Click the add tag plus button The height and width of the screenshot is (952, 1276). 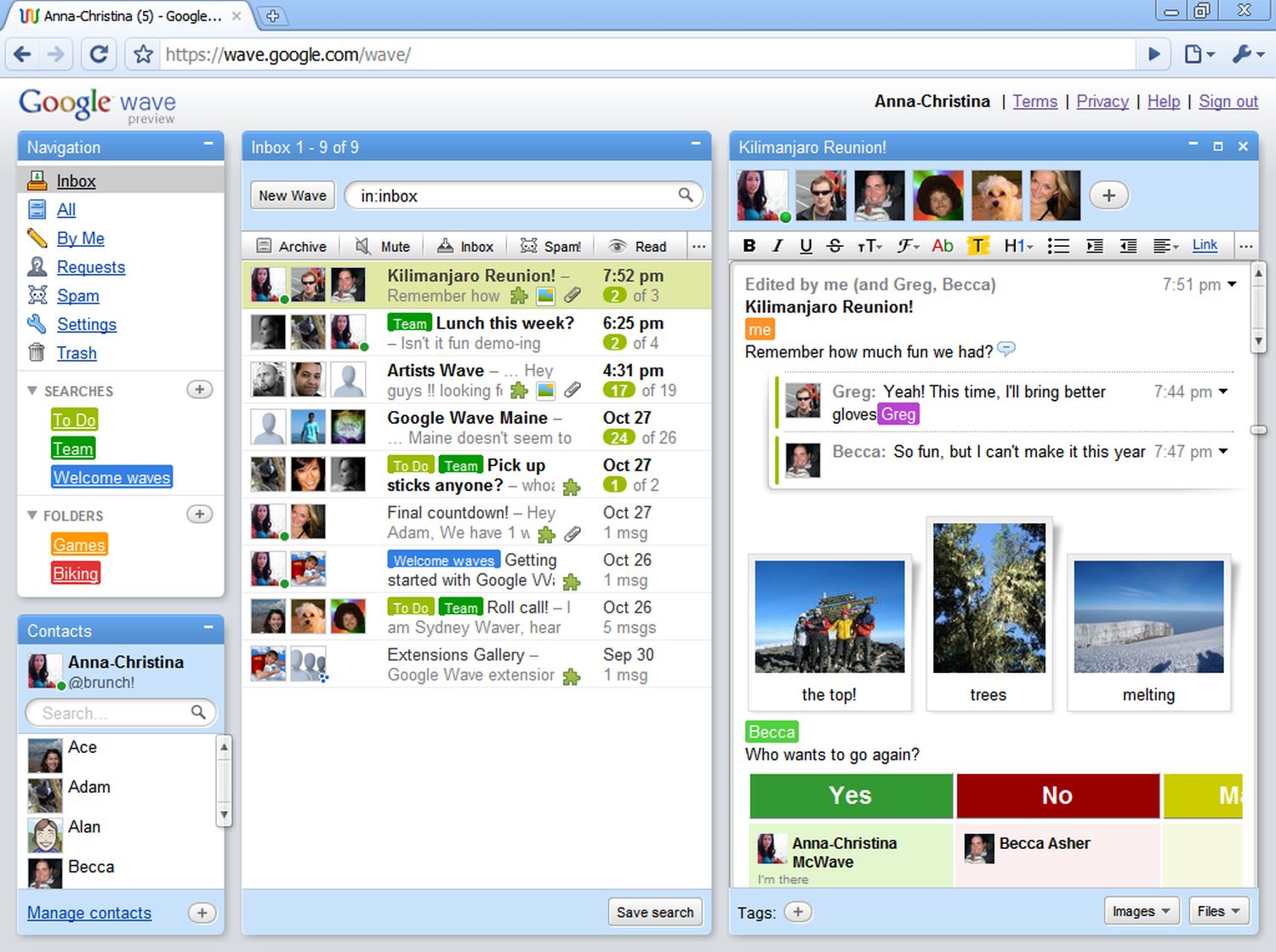(x=797, y=912)
